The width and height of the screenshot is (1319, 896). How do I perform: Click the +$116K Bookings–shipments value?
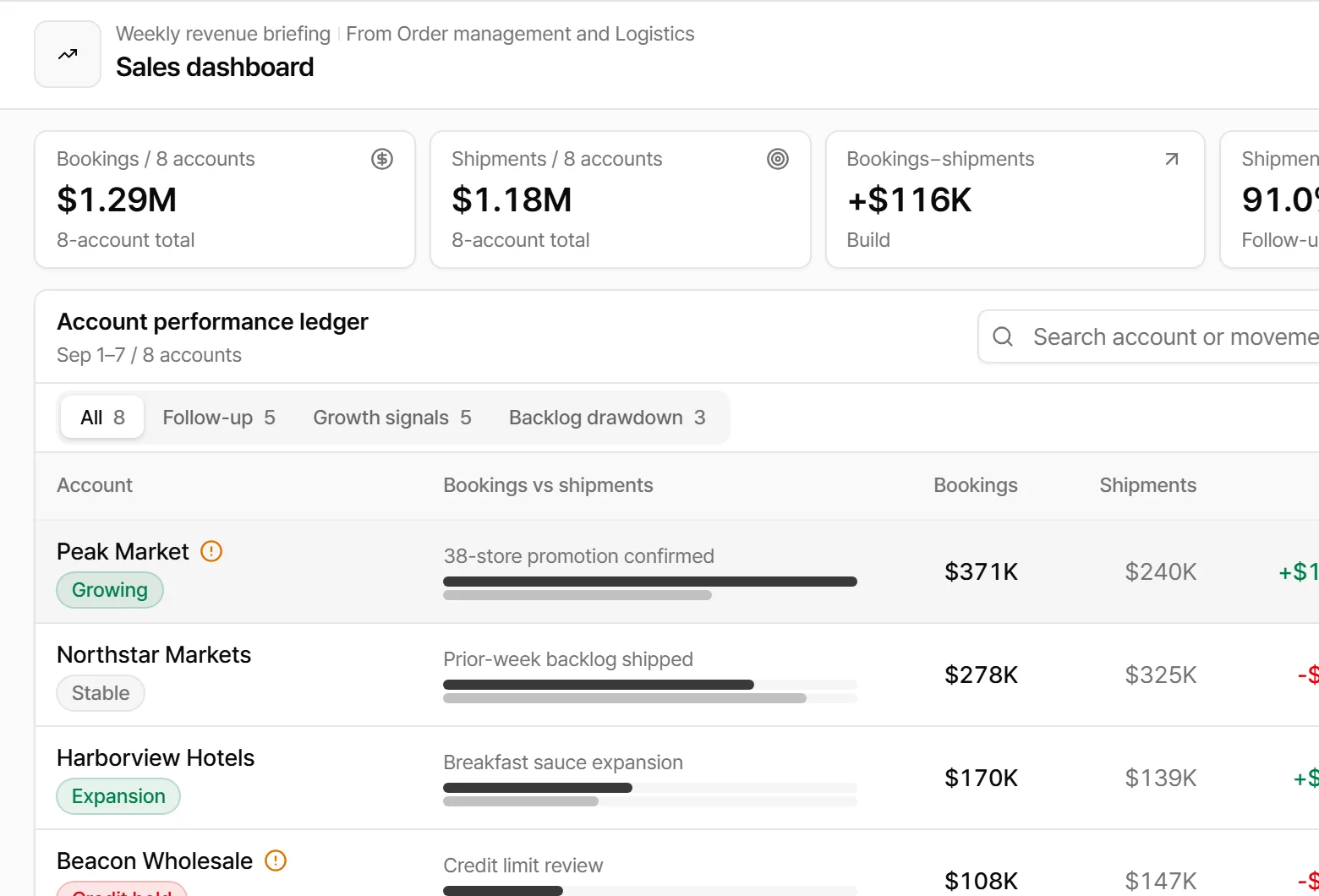pos(910,199)
